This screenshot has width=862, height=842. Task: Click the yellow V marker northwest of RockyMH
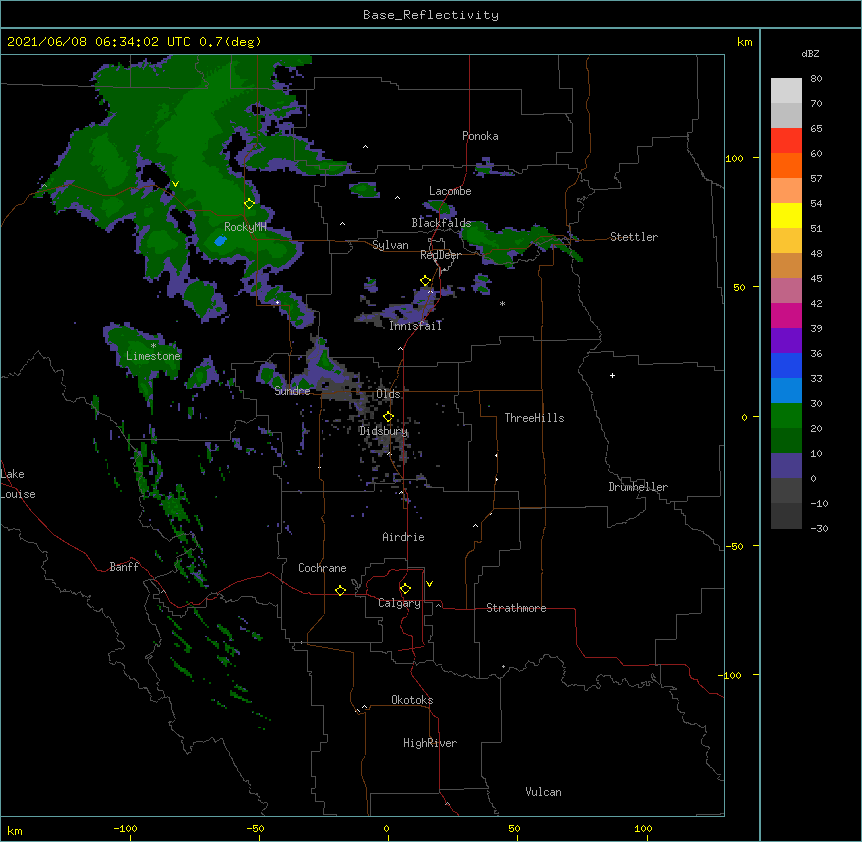175,184
